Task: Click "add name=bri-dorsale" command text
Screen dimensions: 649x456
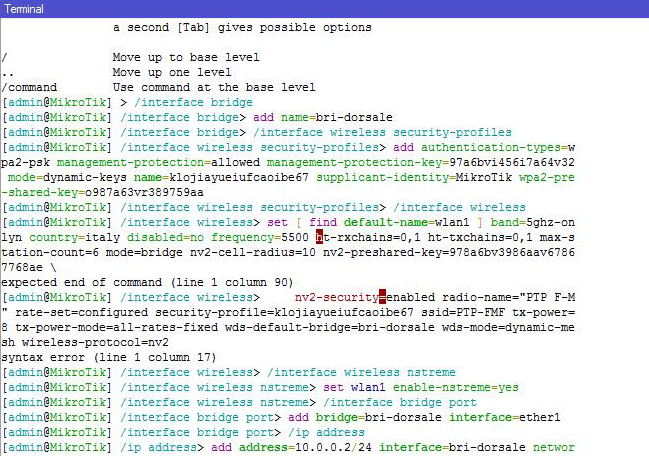Action: [323, 117]
